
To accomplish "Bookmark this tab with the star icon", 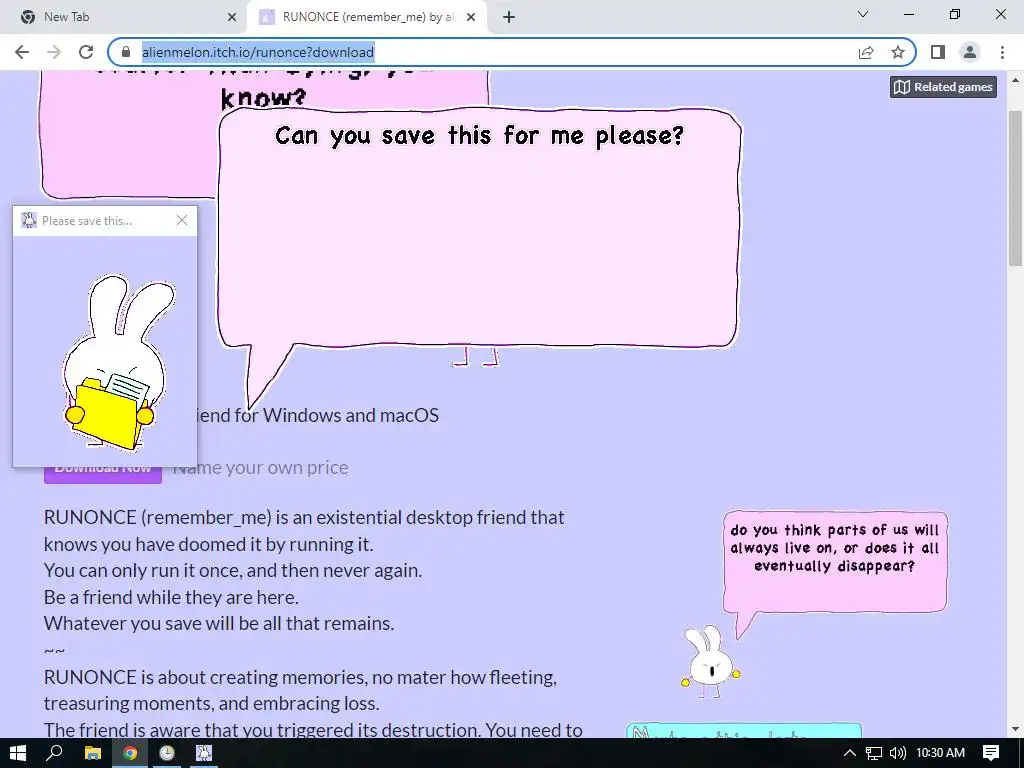I will pyautogui.click(x=898, y=52).
